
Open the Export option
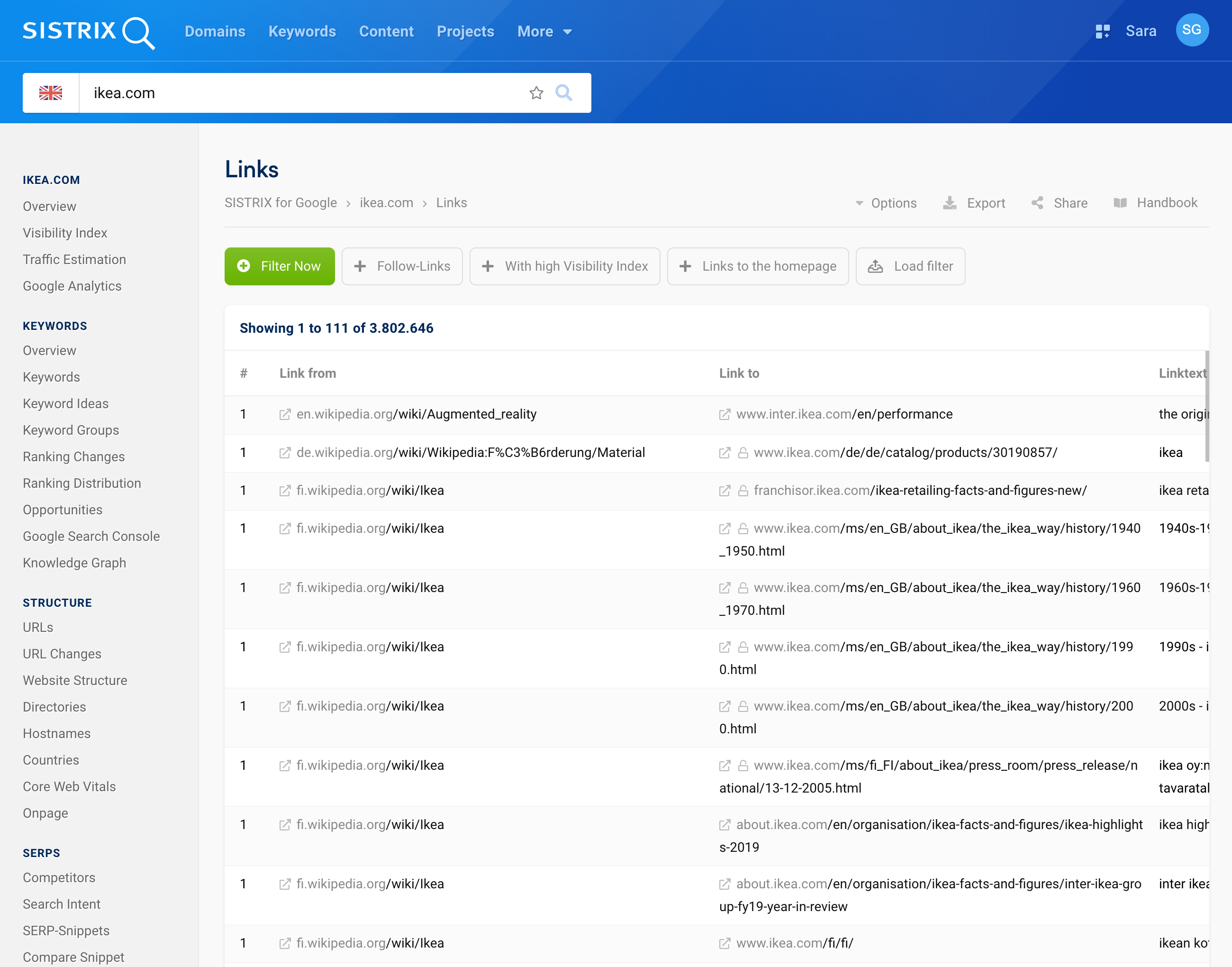pyautogui.click(x=985, y=203)
